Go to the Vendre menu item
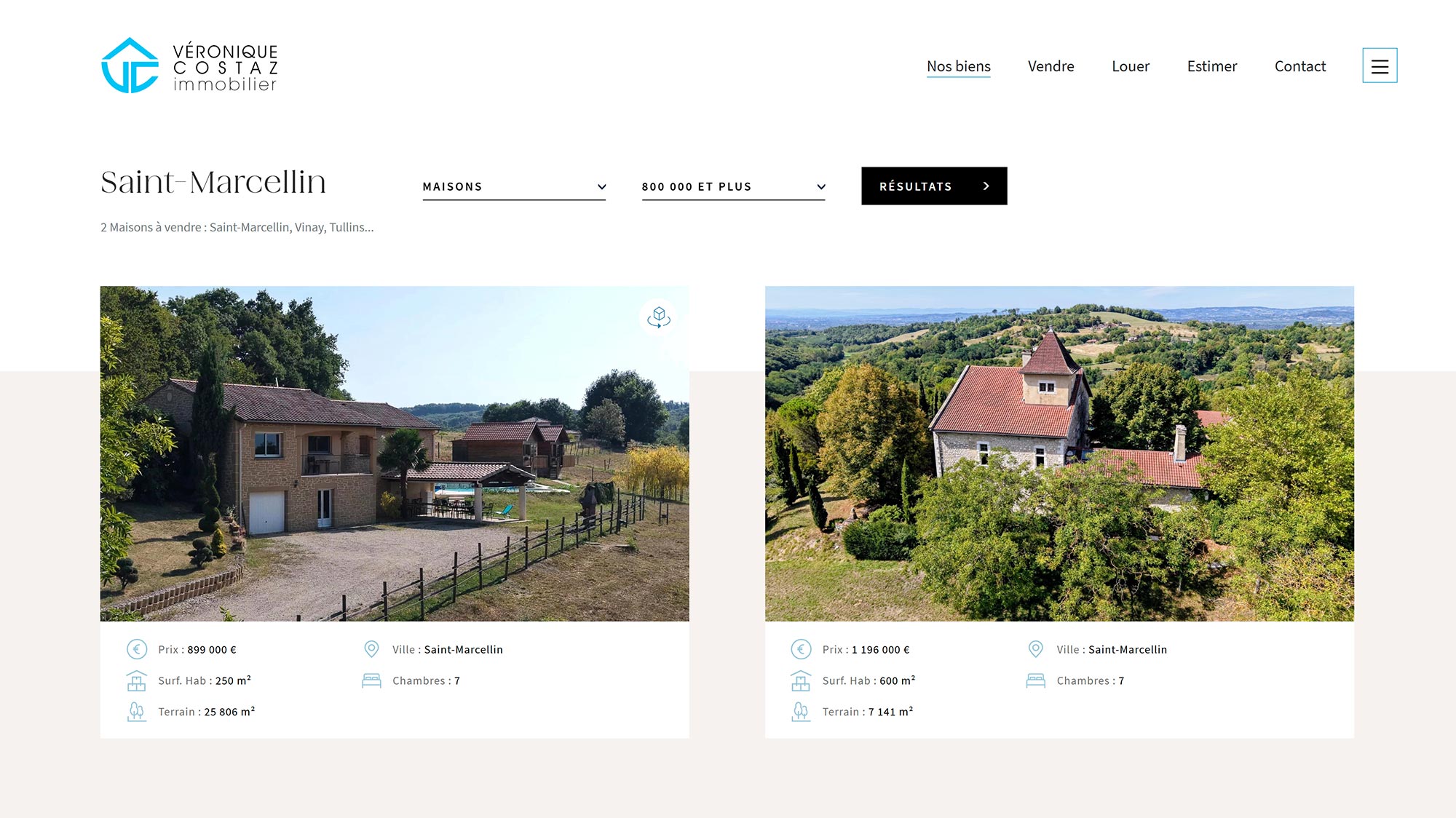Screen dimensions: 1456x818 (1051, 66)
